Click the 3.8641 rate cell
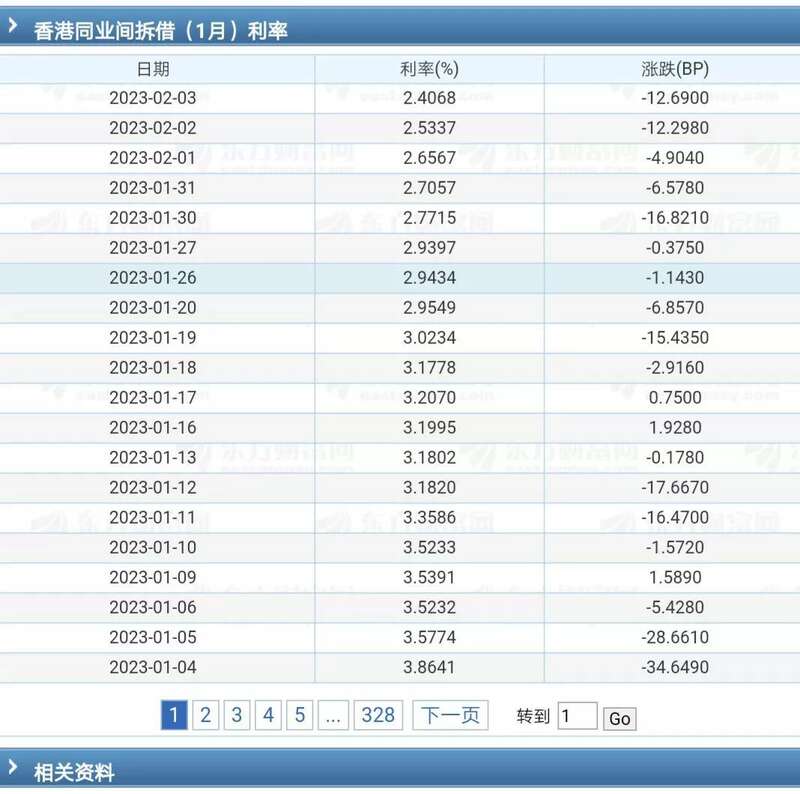 pyautogui.click(x=429, y=667)
